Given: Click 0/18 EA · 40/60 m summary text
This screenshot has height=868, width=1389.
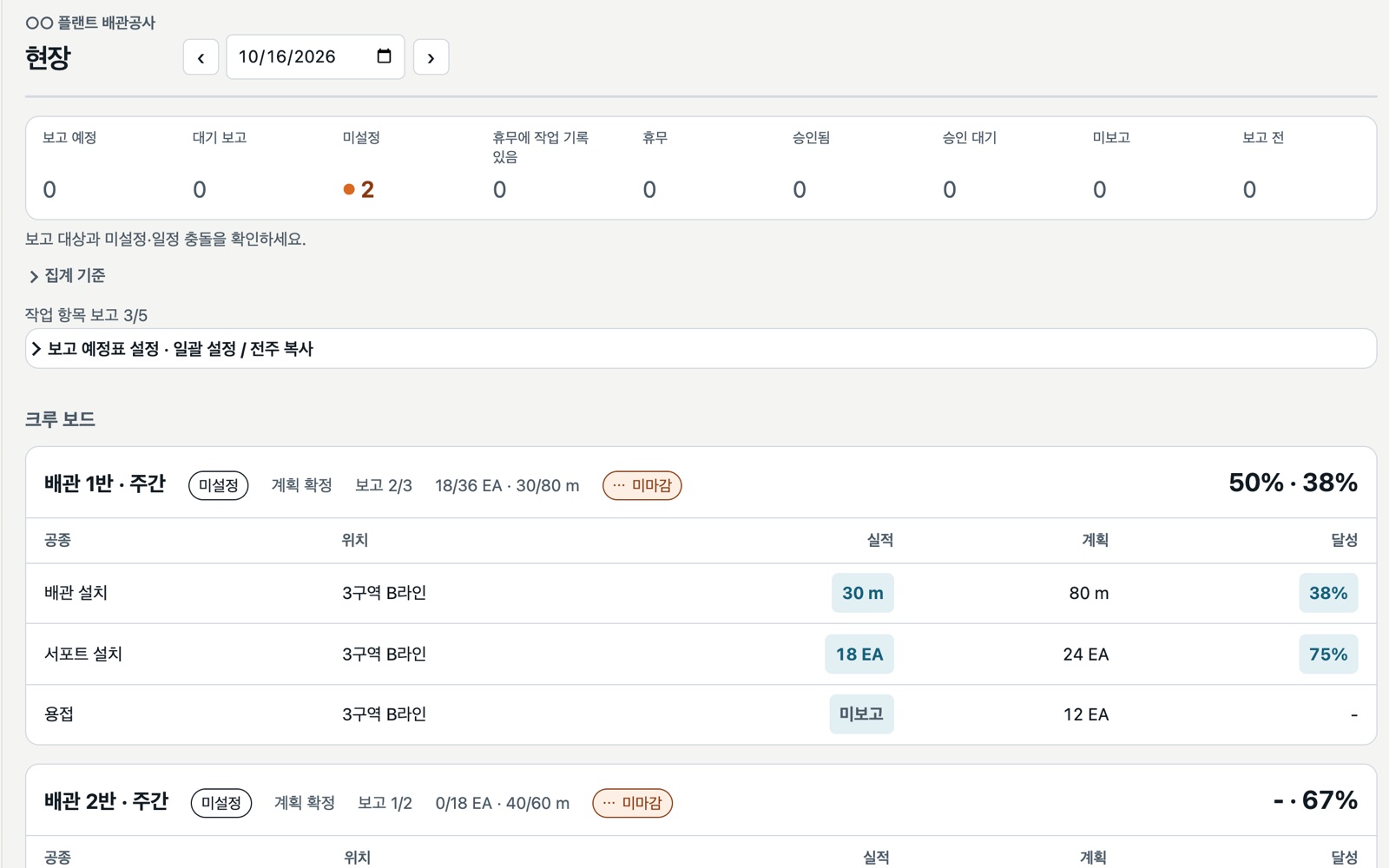Looking at the screenshot, I should coord(503,803).
